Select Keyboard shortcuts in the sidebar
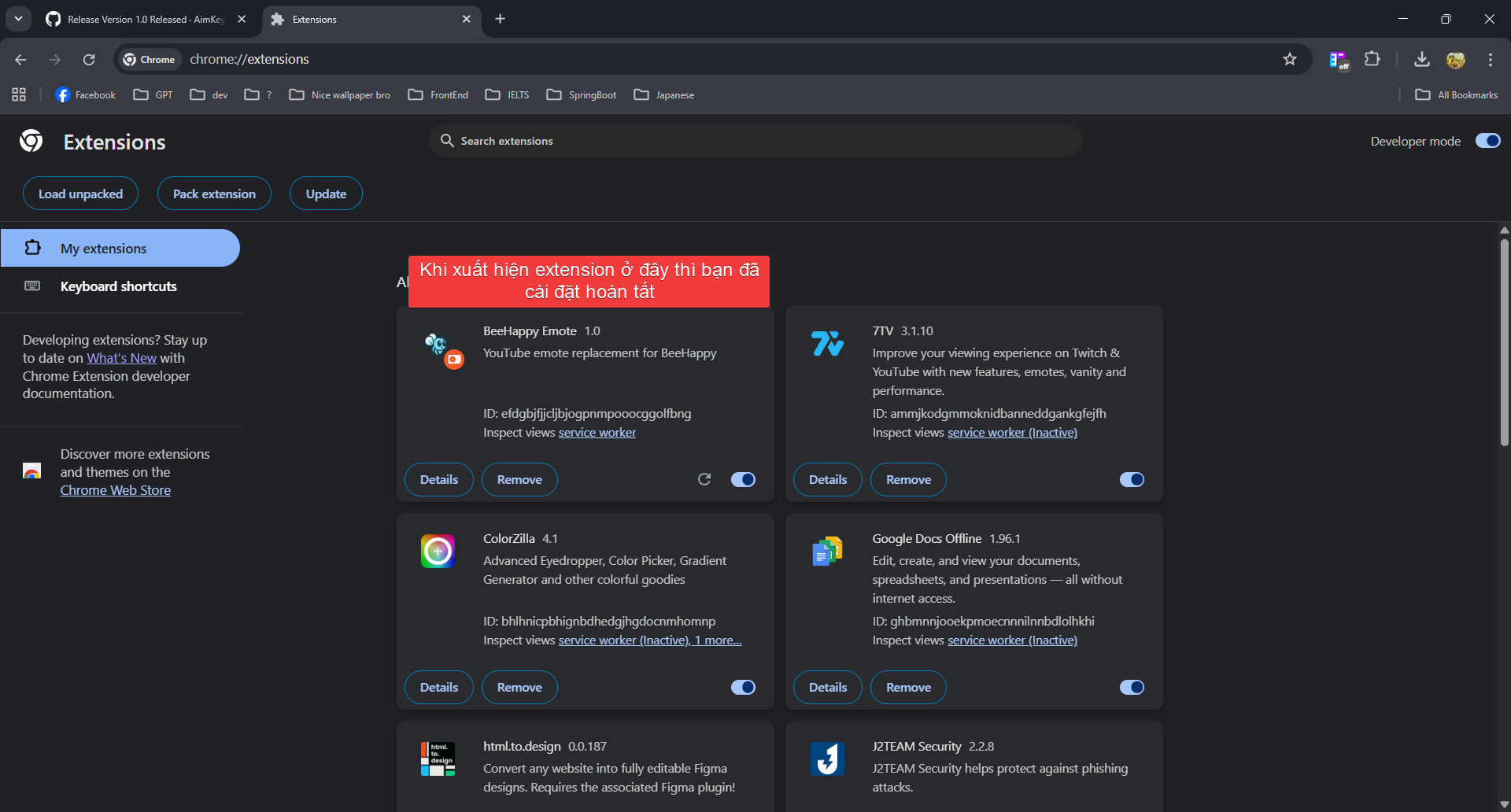 tap(118, 286)
